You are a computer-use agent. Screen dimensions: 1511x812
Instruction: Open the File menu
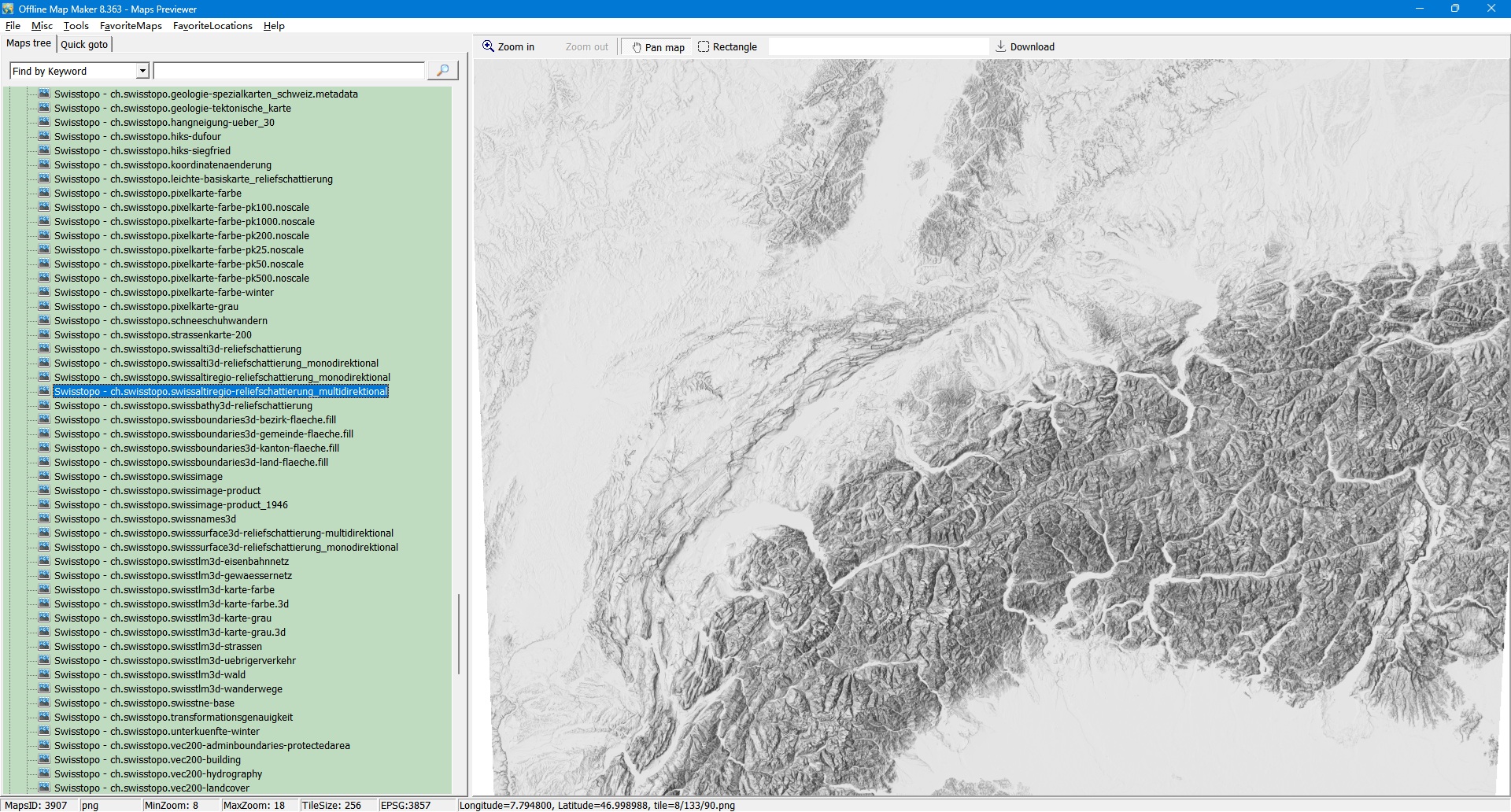[x=13, y=26]
